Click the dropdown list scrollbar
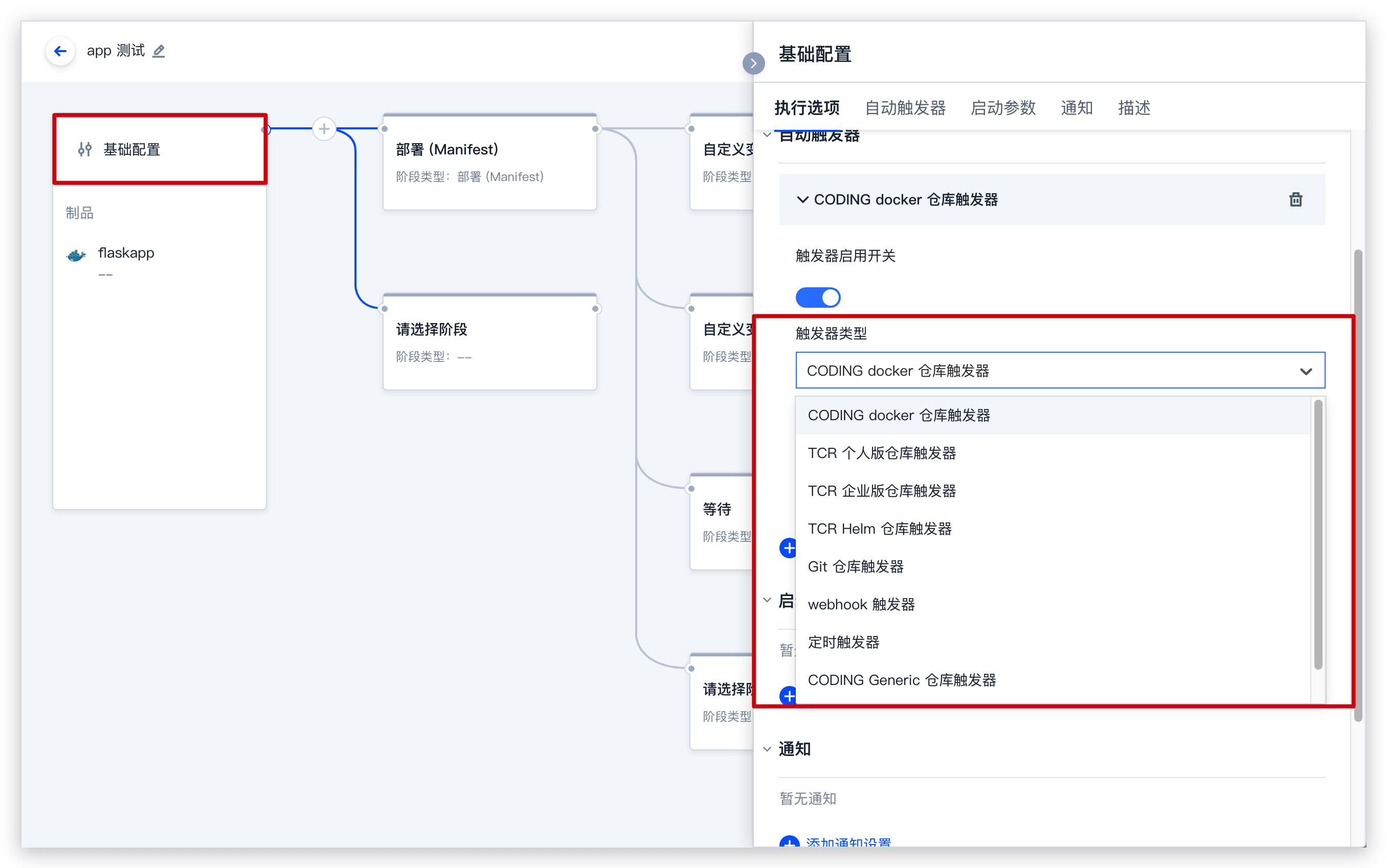The image size is (1387, 868). point(1318,535)
